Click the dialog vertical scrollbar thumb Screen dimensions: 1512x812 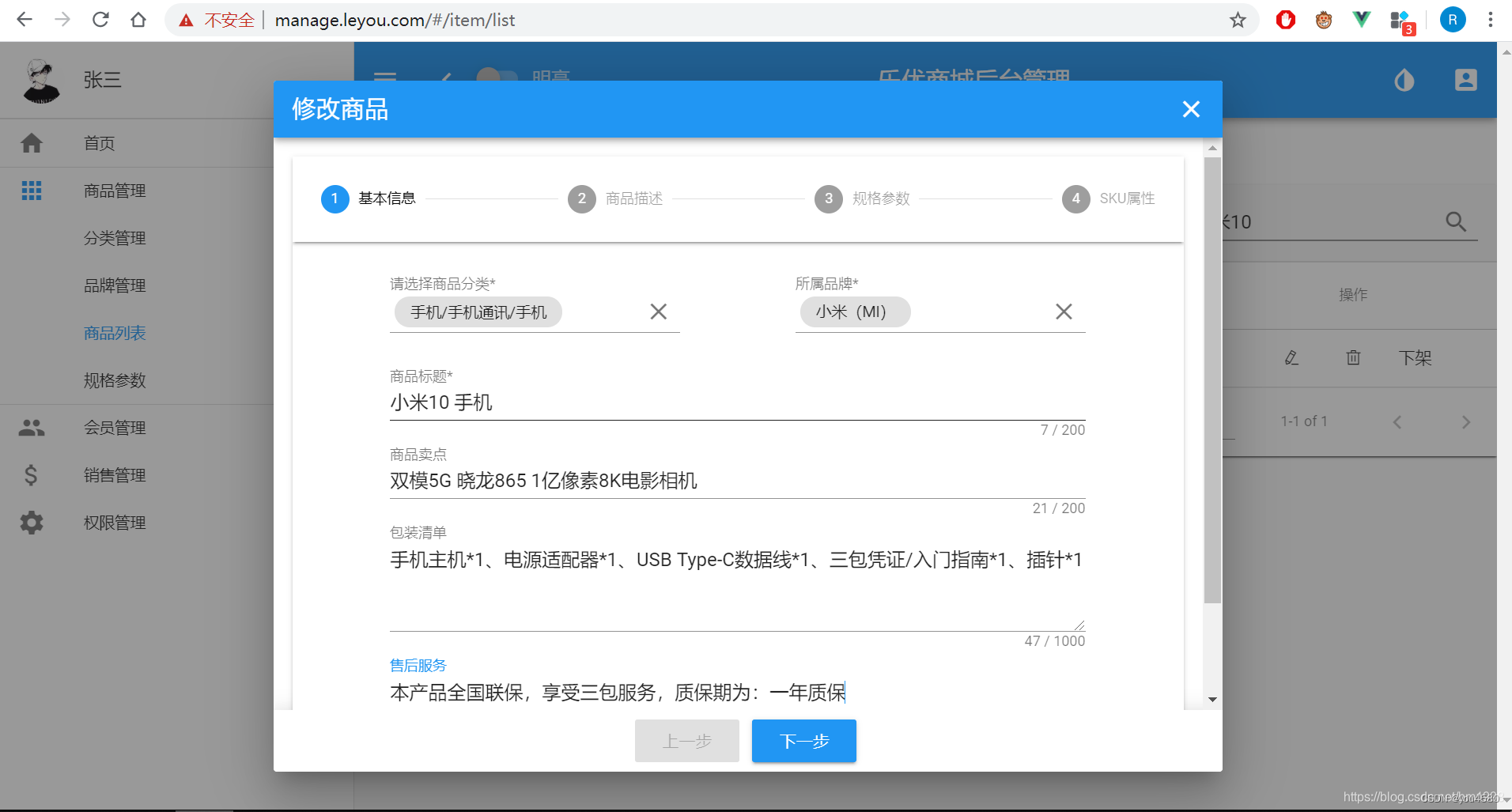(1212, 380)
